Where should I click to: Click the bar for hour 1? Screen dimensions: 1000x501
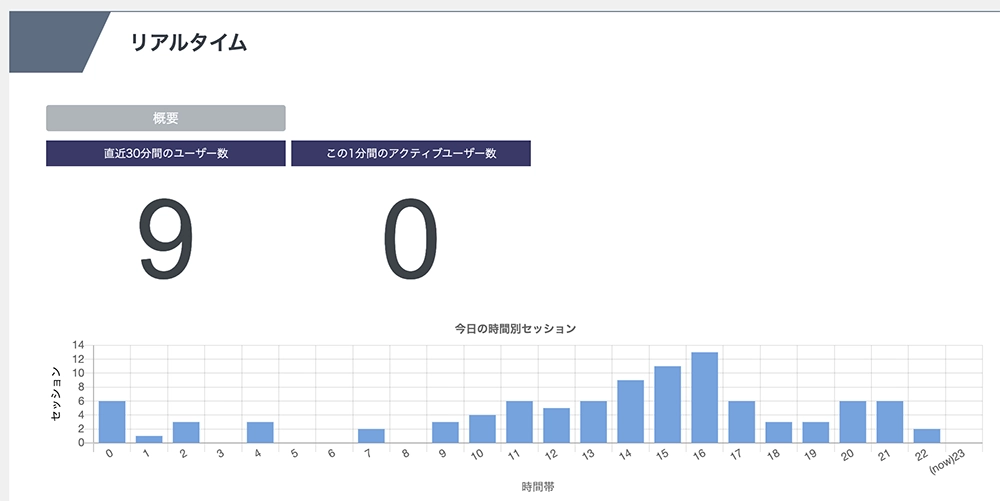(x=149, y=439)
